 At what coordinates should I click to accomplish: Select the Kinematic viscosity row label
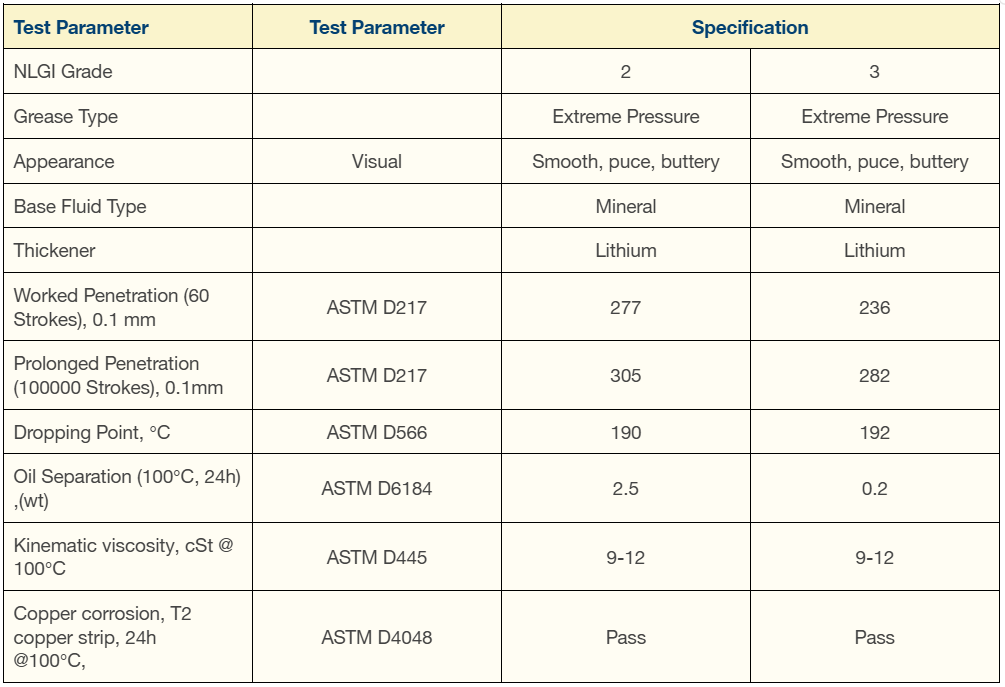click(123, 557)
